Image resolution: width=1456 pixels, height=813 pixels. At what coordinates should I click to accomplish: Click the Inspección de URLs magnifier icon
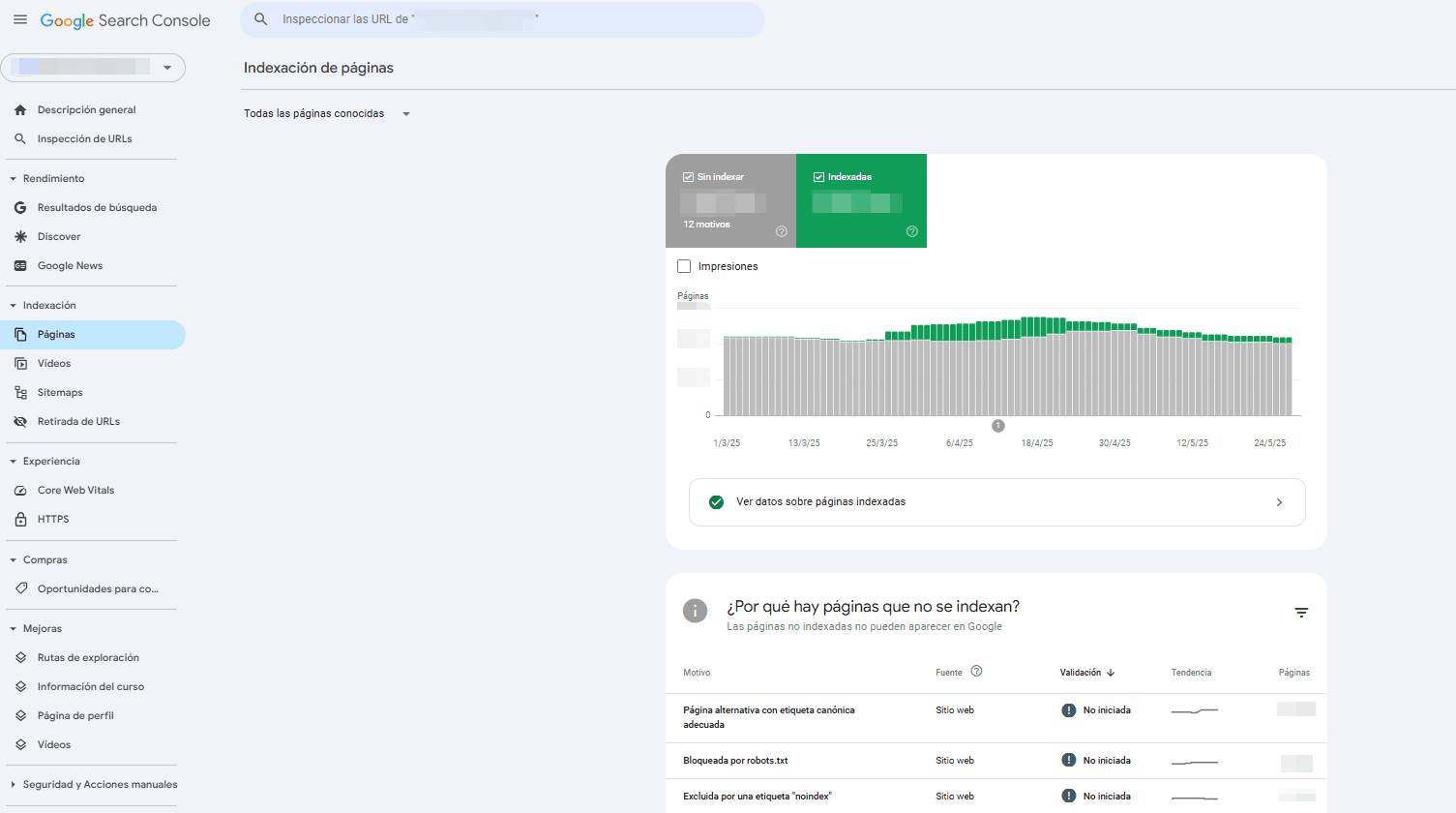(20, 139)
